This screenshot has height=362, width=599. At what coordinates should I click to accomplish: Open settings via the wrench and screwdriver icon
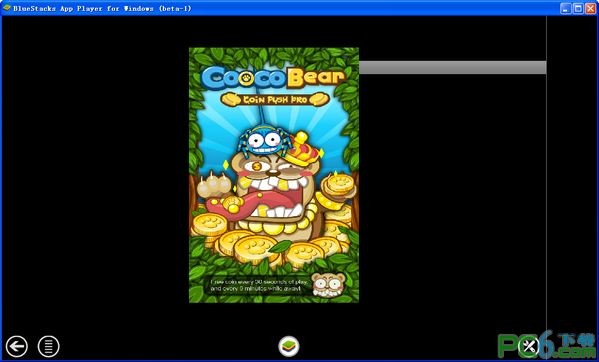click(529, 346)
